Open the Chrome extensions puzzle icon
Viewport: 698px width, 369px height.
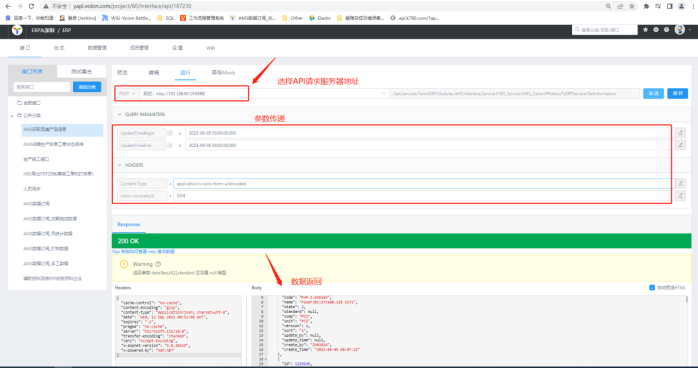click(646, 6)
